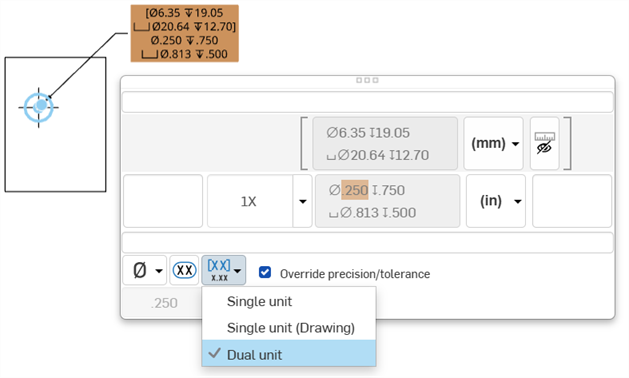The width and height of the screenshot is (629, 378).
Task: Toggle the inspection dimension XX icon
Action: point(184,270)
